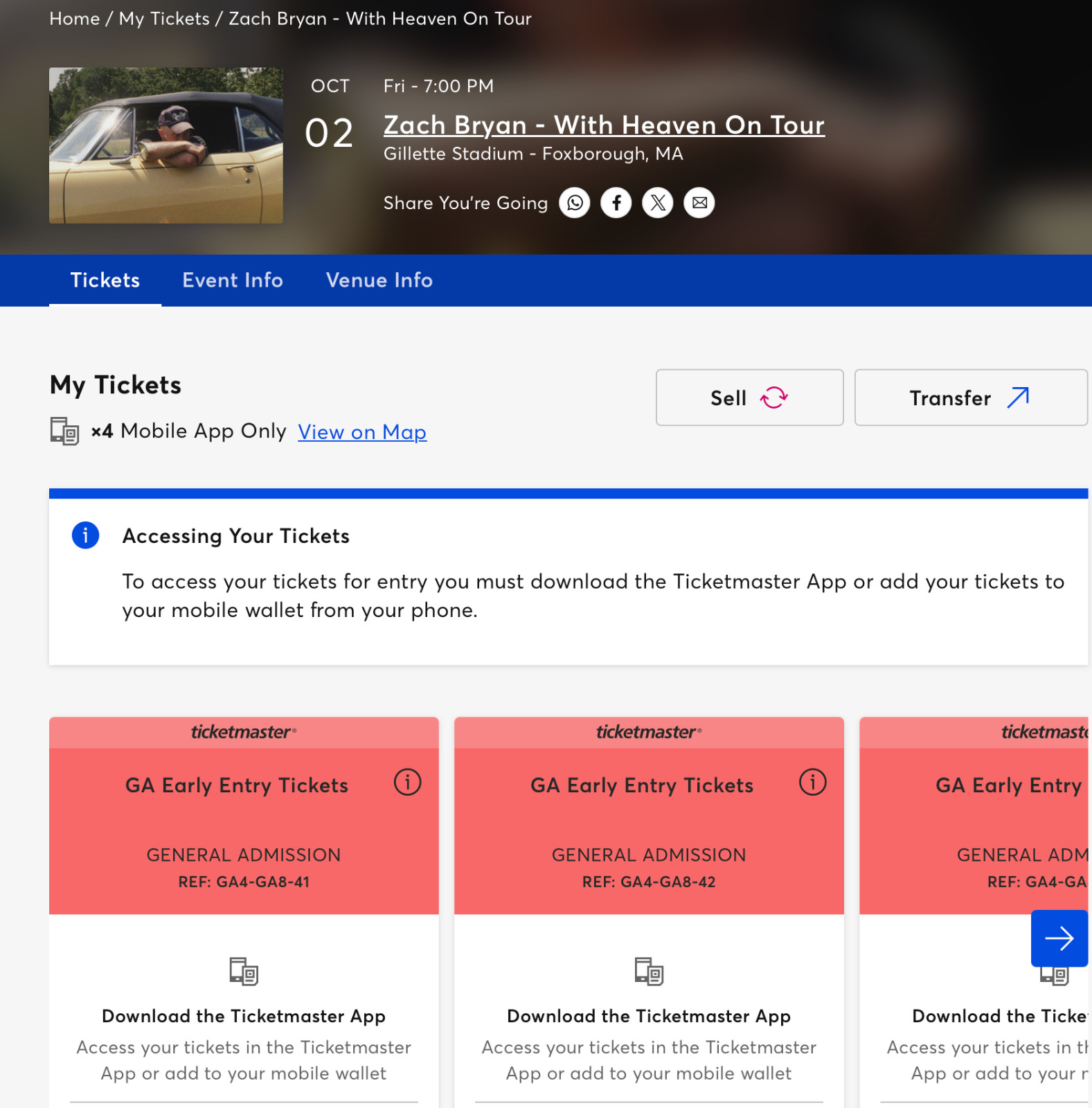Open the Event Info tab
1092x1108 pixels.
coord(233,280)
